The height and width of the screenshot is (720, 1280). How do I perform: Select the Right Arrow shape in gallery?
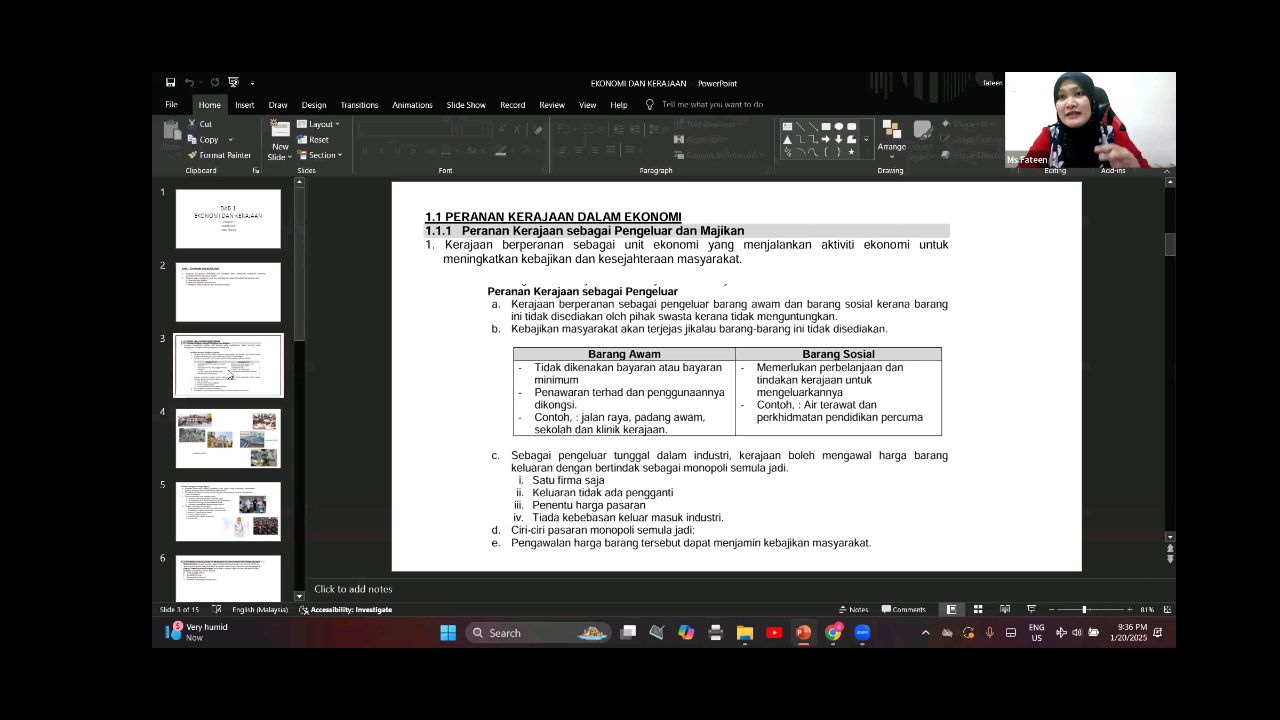tap(826, 140)
